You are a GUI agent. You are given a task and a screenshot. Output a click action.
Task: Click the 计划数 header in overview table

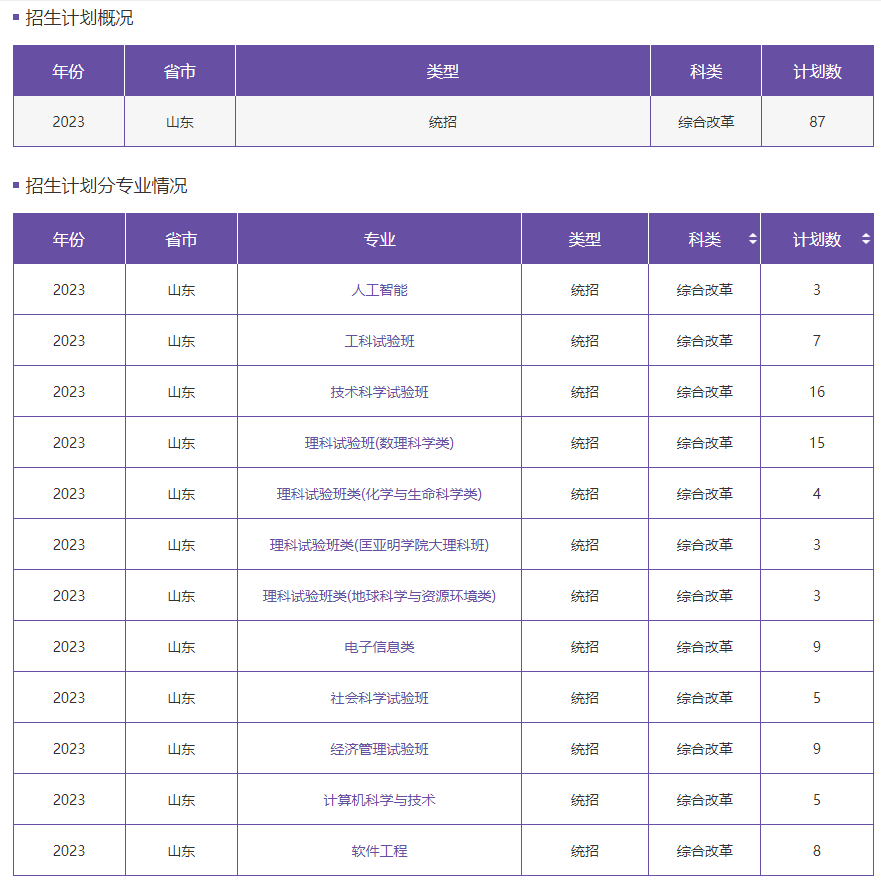pos(817,71)
